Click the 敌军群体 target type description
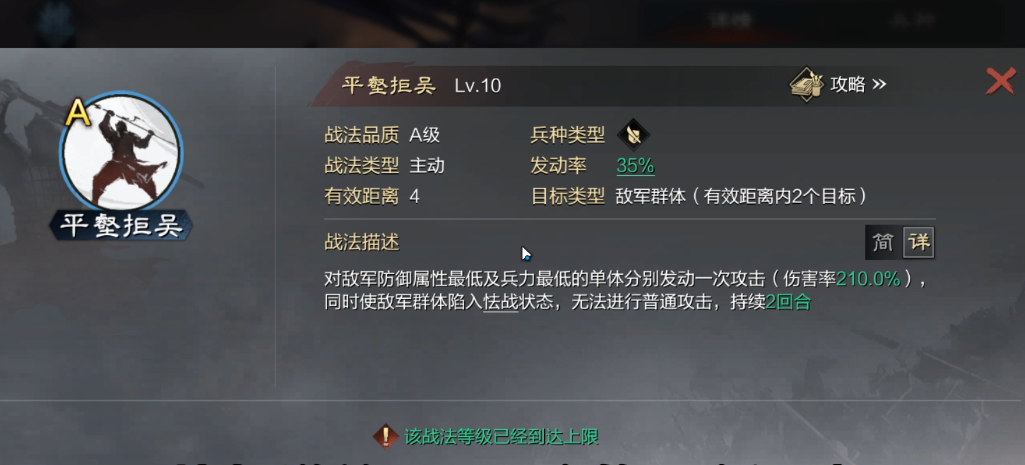The width and height of the screenshot is (1025, 465). coord(741,196)
